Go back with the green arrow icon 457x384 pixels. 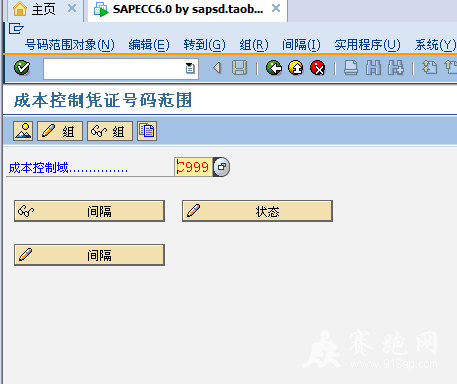[274, 68]
